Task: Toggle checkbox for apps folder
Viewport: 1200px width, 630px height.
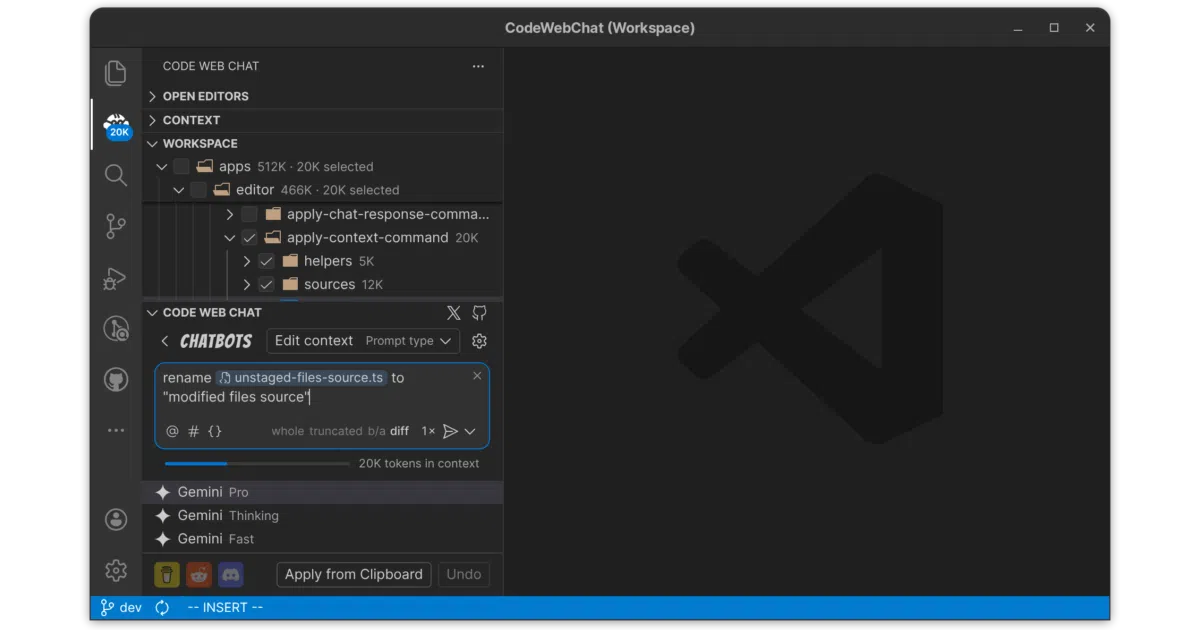Action: click(x=181, y=167)
